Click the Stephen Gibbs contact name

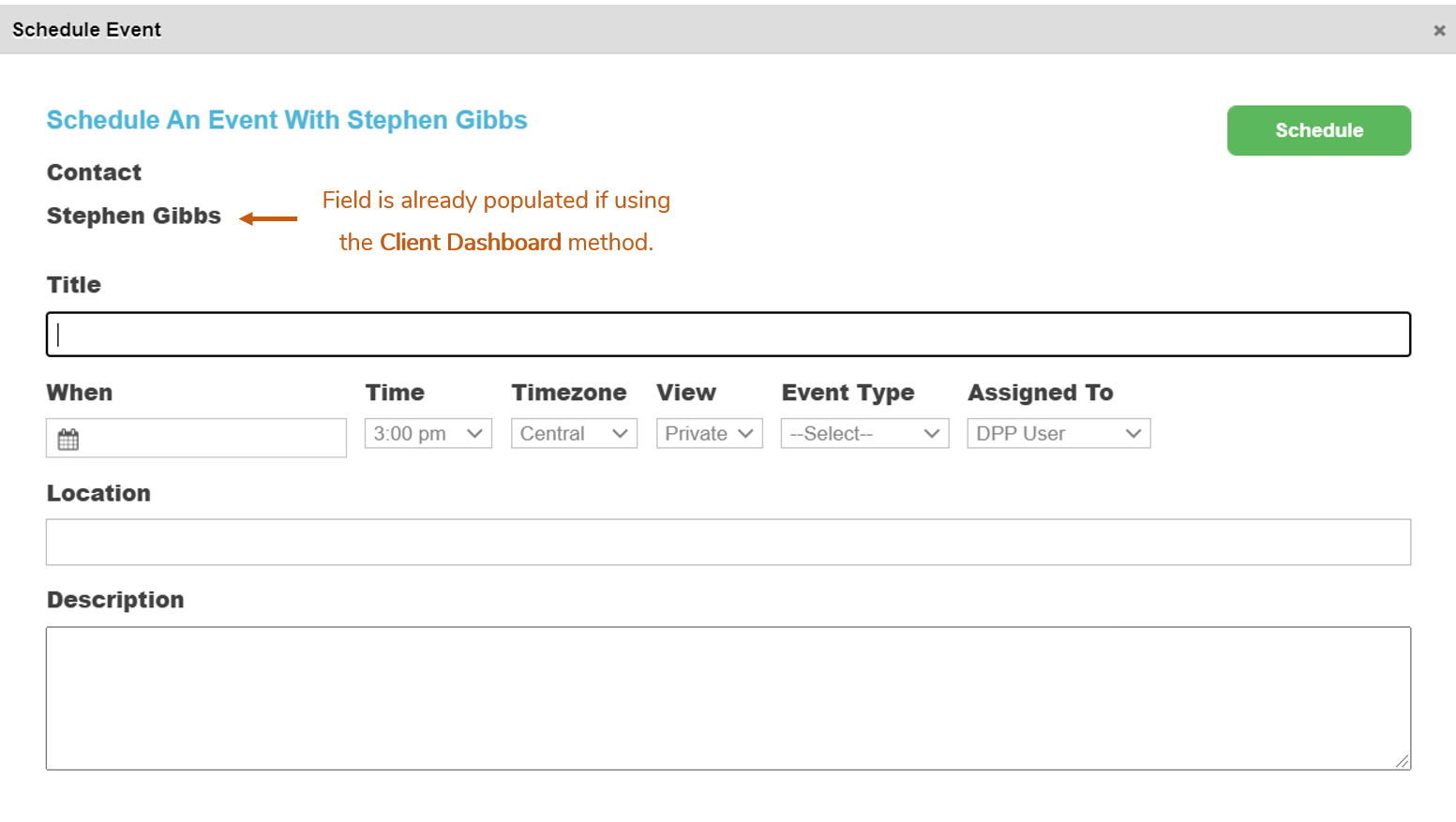tap(134, 216)
